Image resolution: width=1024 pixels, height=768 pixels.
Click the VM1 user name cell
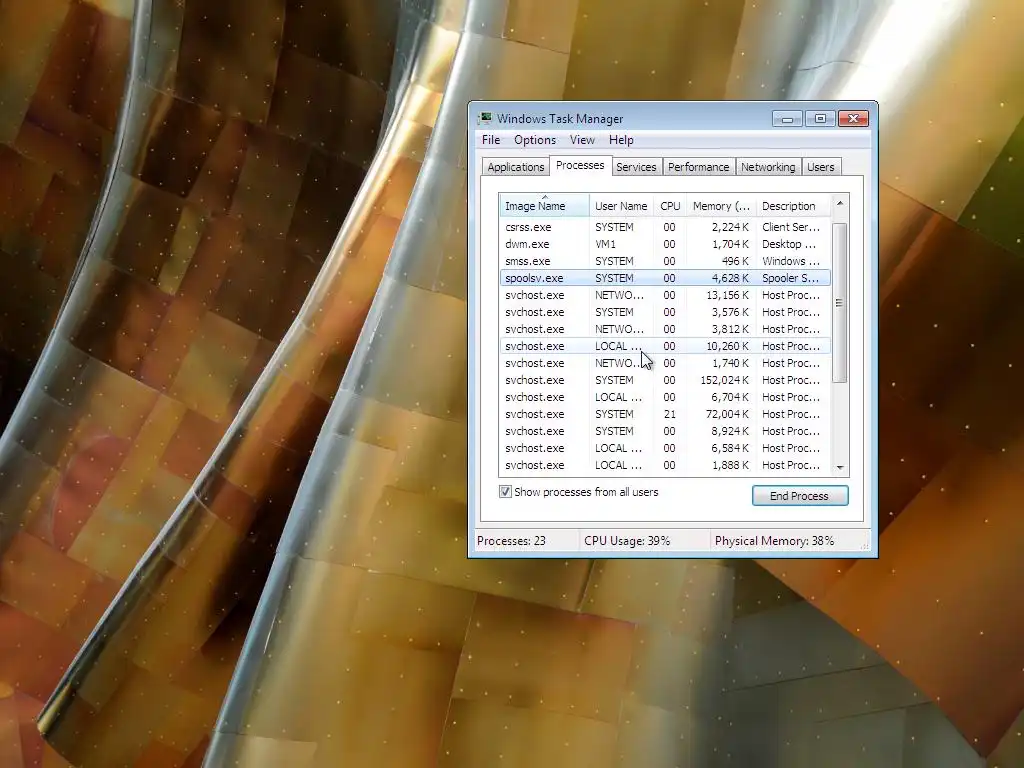pyautogui.click(x=605, y=244)
